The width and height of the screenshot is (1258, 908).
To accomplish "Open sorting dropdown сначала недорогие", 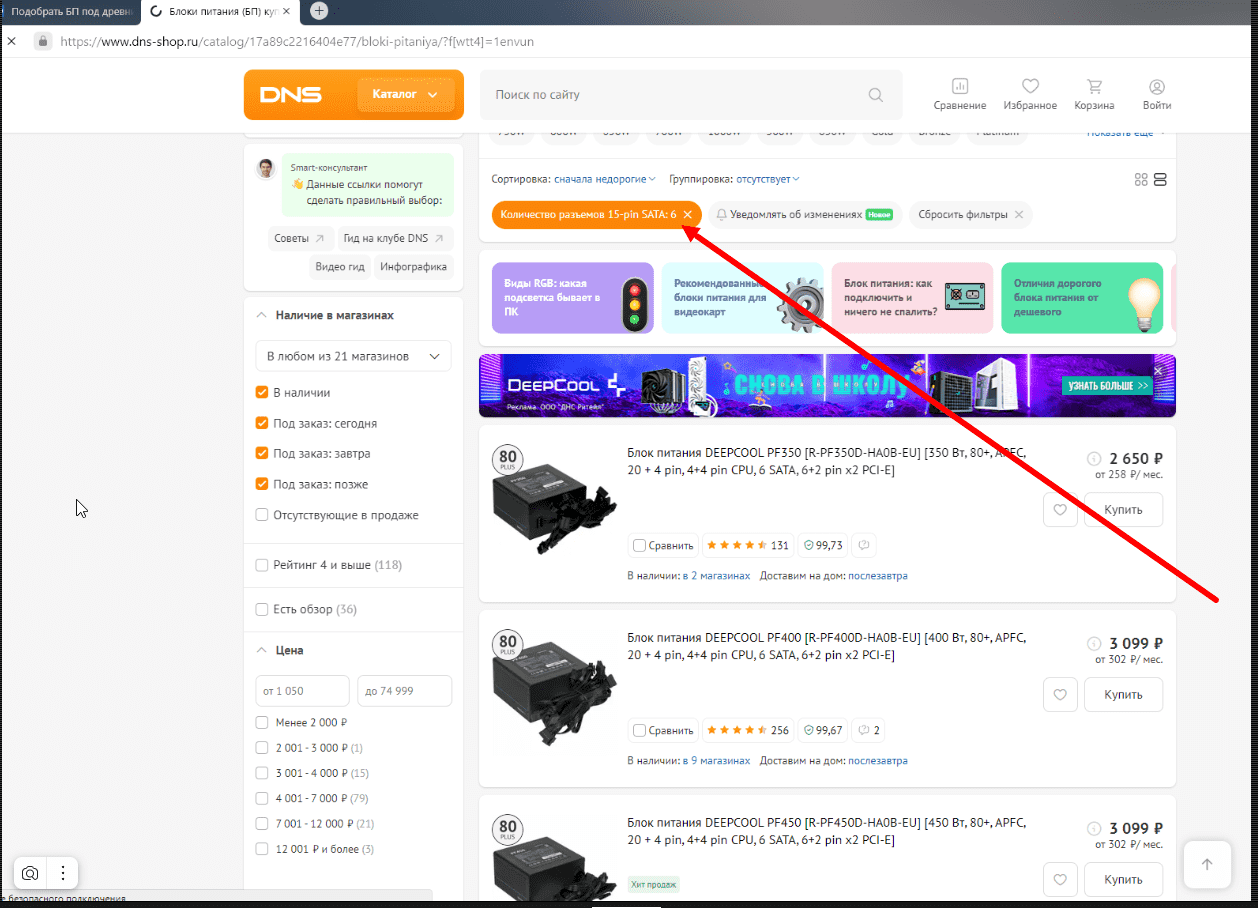I will 605,179.
